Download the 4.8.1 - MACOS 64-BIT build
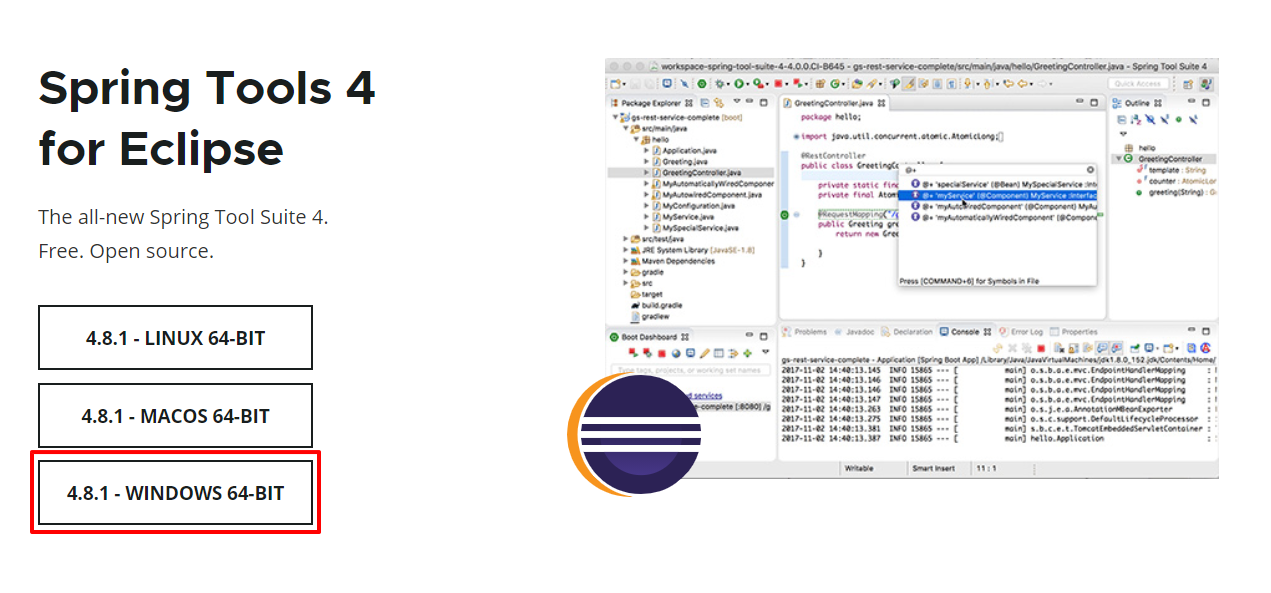The width and height of the screenshot is (1271, 593). (175, 416)
